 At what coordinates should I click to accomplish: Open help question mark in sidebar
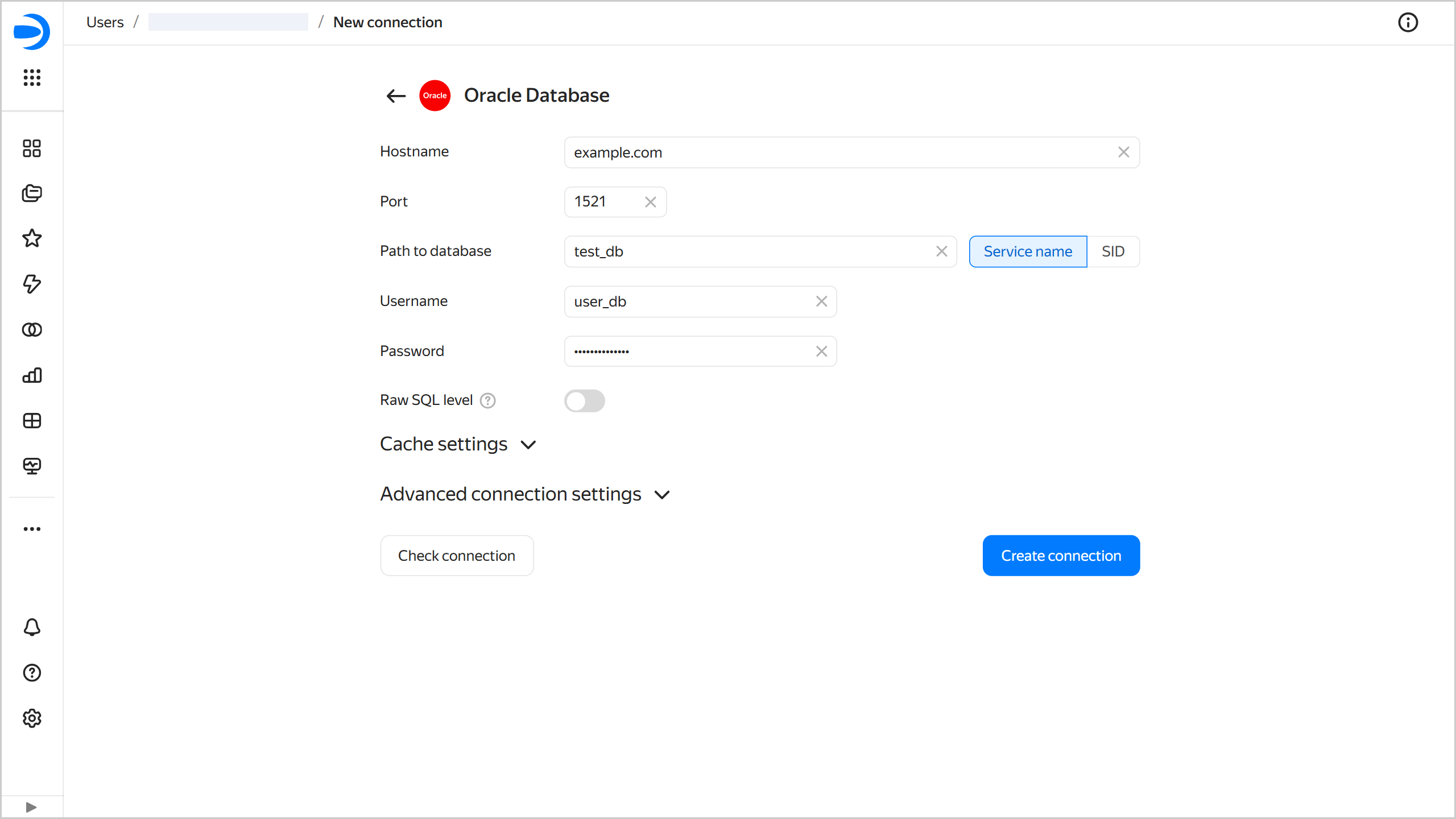[32, 673]
